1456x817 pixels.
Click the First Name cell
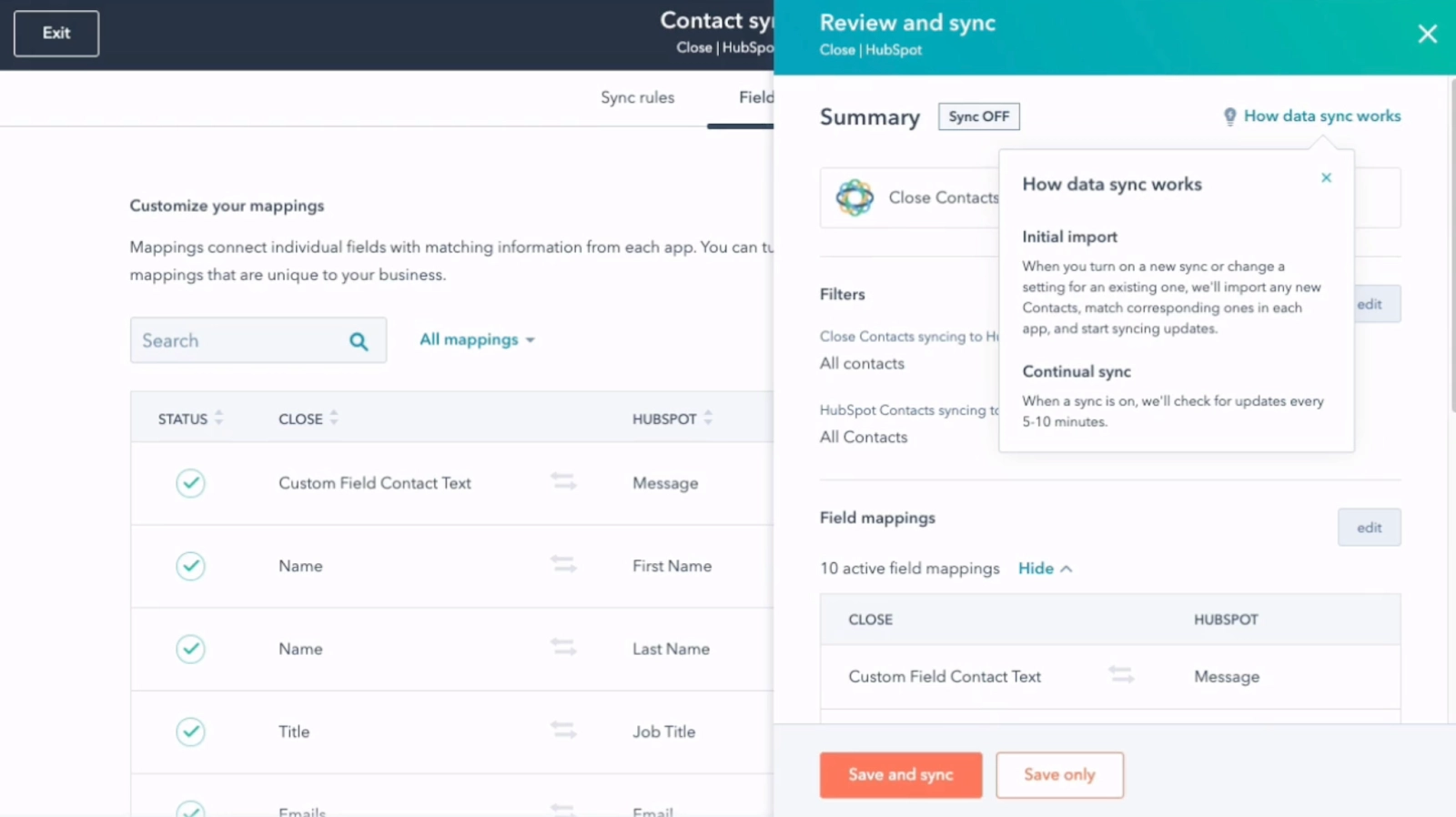[x=672, y=566]
